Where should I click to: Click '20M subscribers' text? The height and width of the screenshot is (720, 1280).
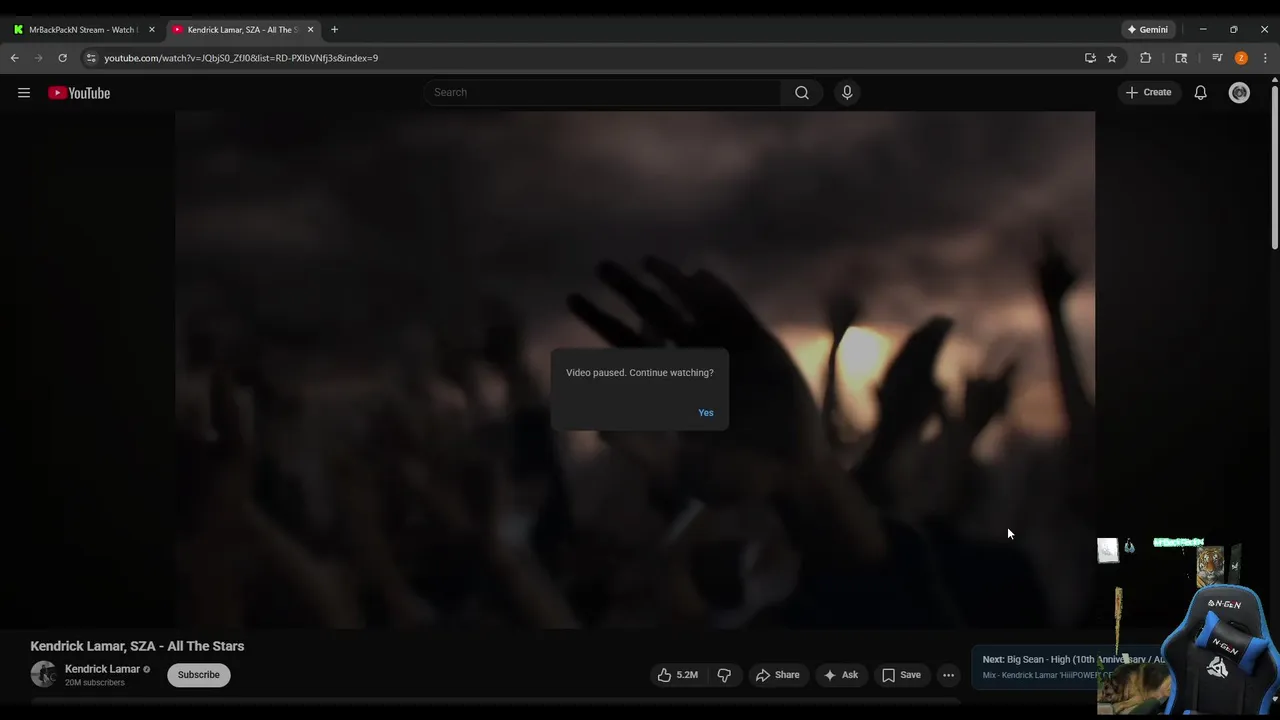[x=95, y=683]
